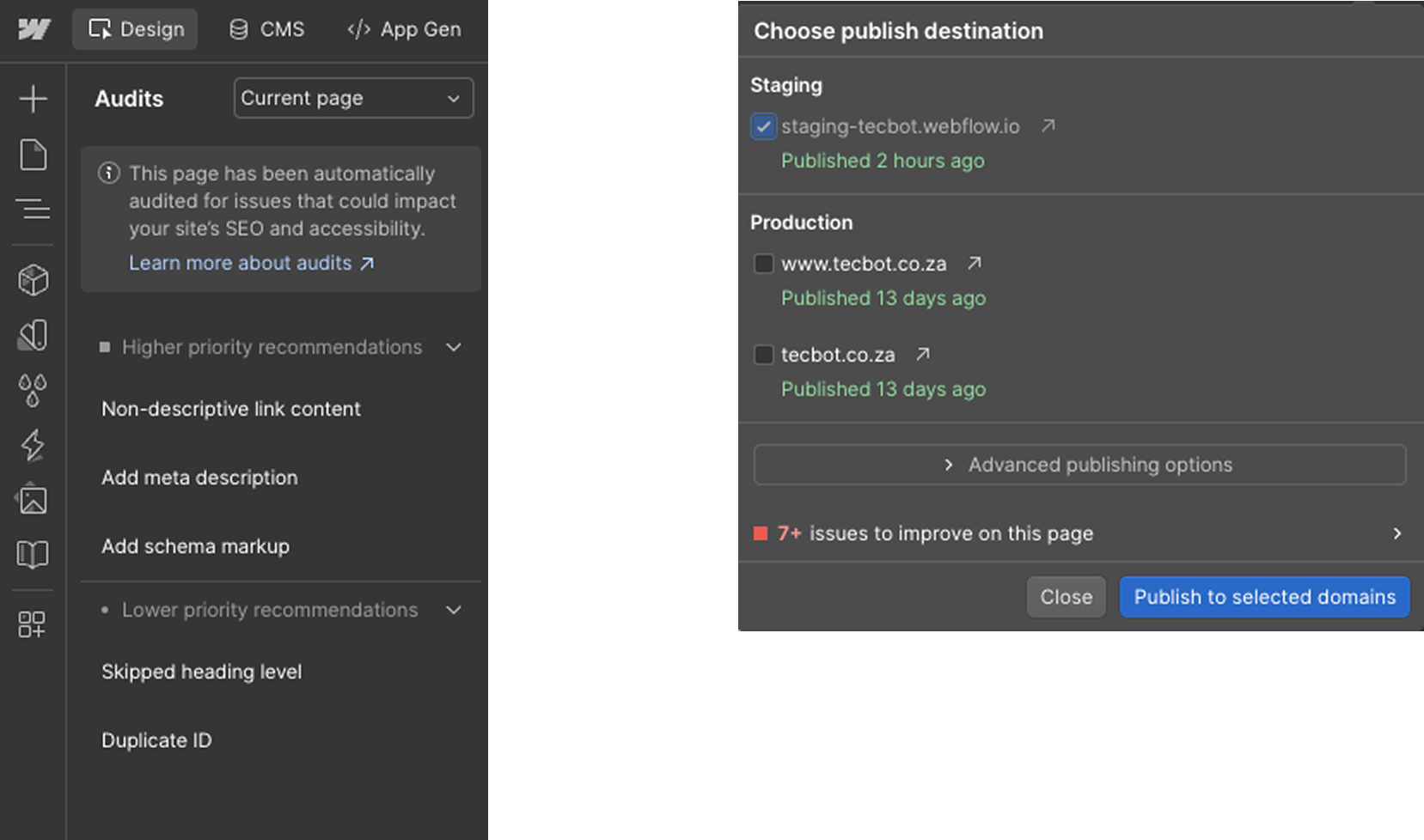Check the tecbot.co.za production domain checkbox
Viewport: 1424px width, 840px height.
click(763, 355)
